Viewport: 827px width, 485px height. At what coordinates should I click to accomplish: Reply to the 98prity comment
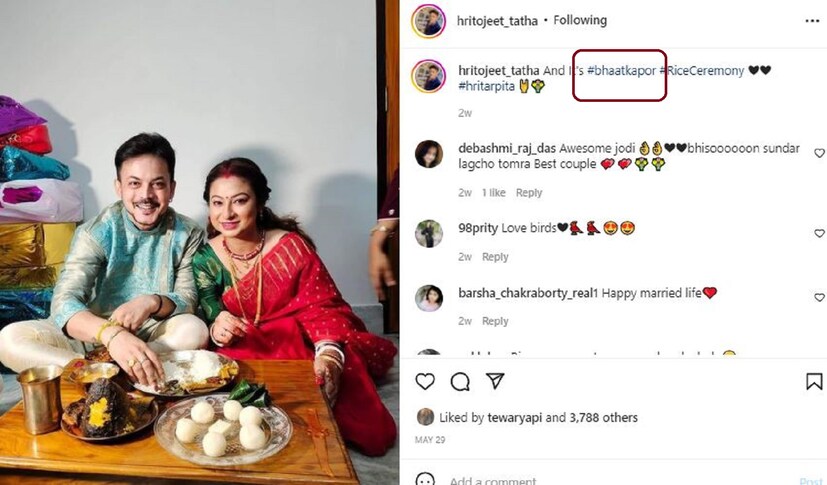pyautogui.click(x=495, y=257)
